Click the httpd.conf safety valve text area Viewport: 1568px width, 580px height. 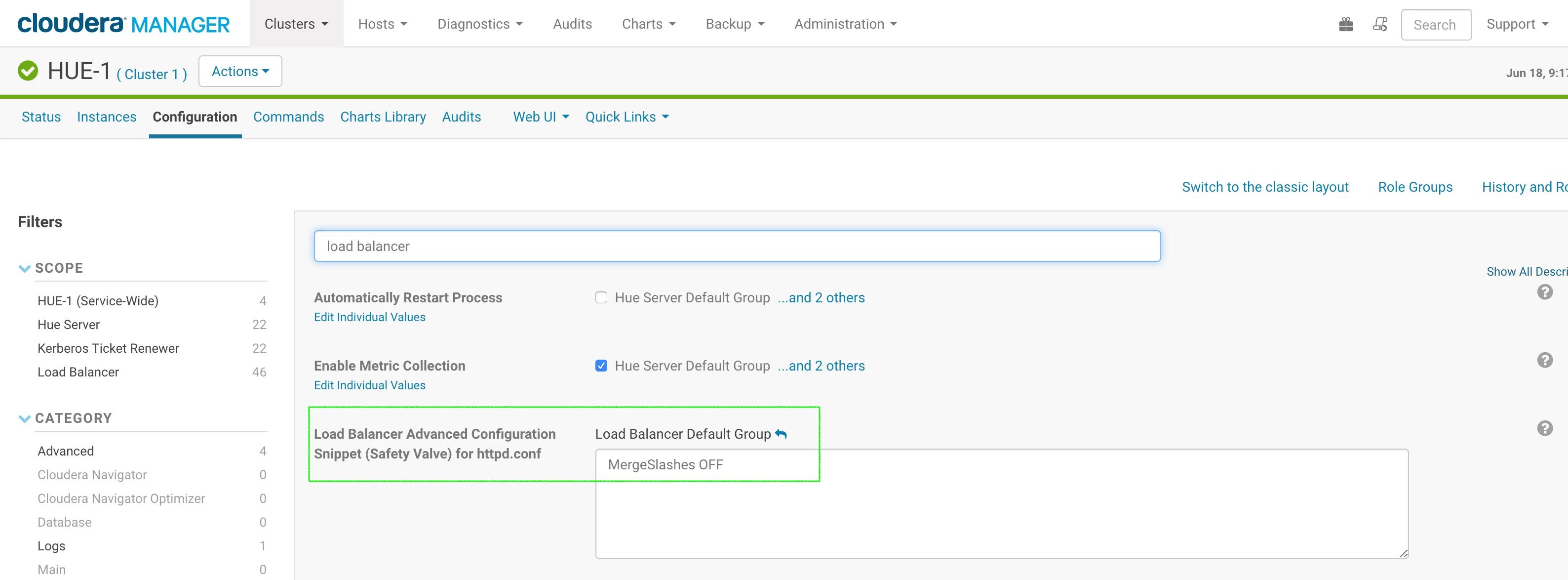coord(1001,504)
